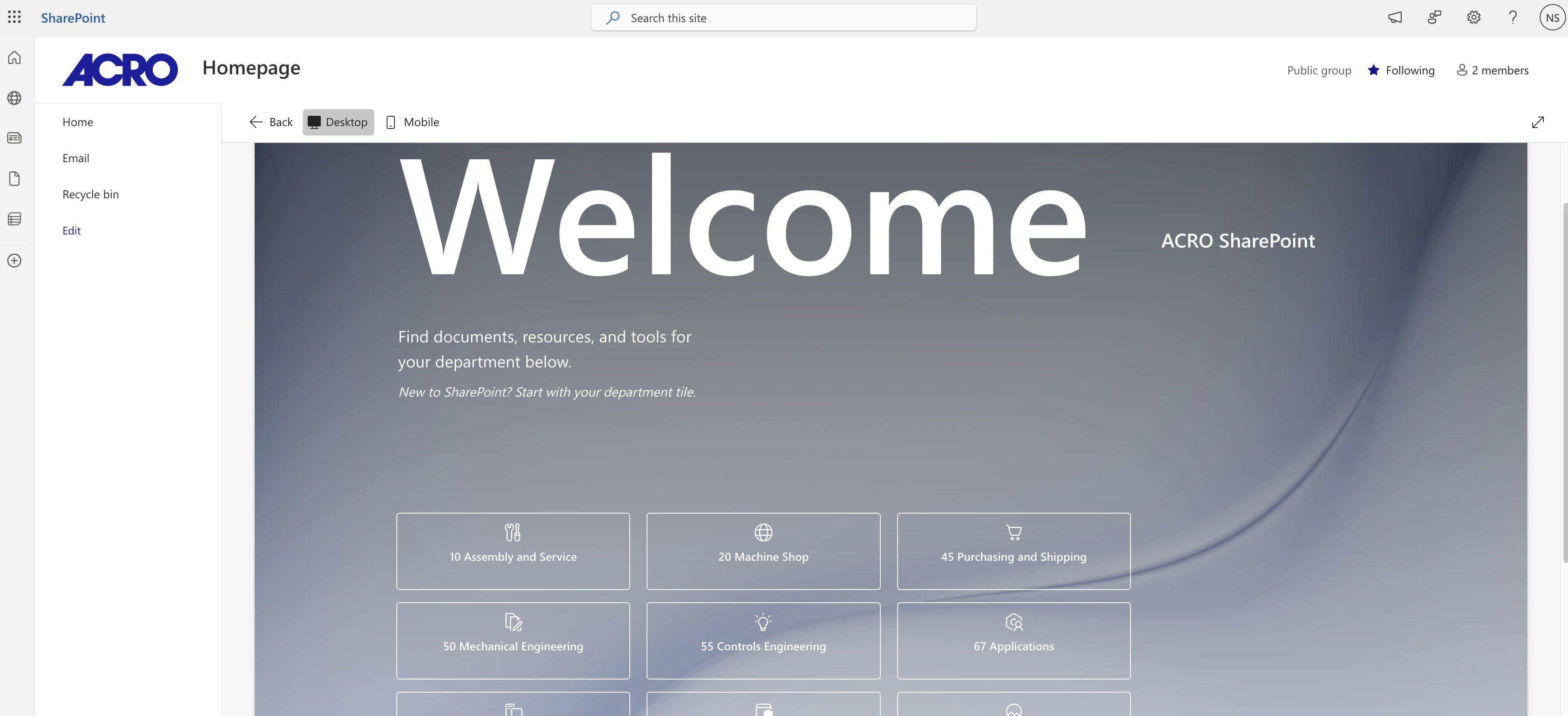Click the Search this site field
Screen dimensions: 1568x716
point(783,18)
